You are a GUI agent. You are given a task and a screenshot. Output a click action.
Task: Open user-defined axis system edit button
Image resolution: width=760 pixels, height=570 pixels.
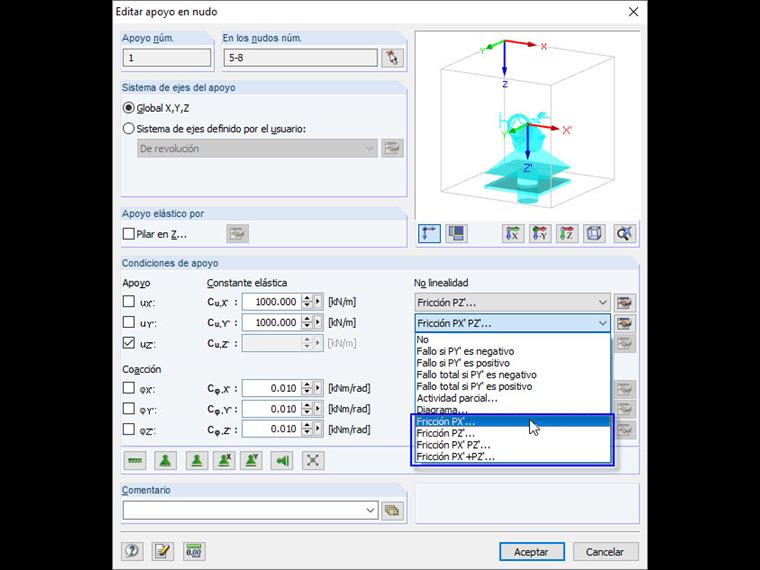[392, 148]
